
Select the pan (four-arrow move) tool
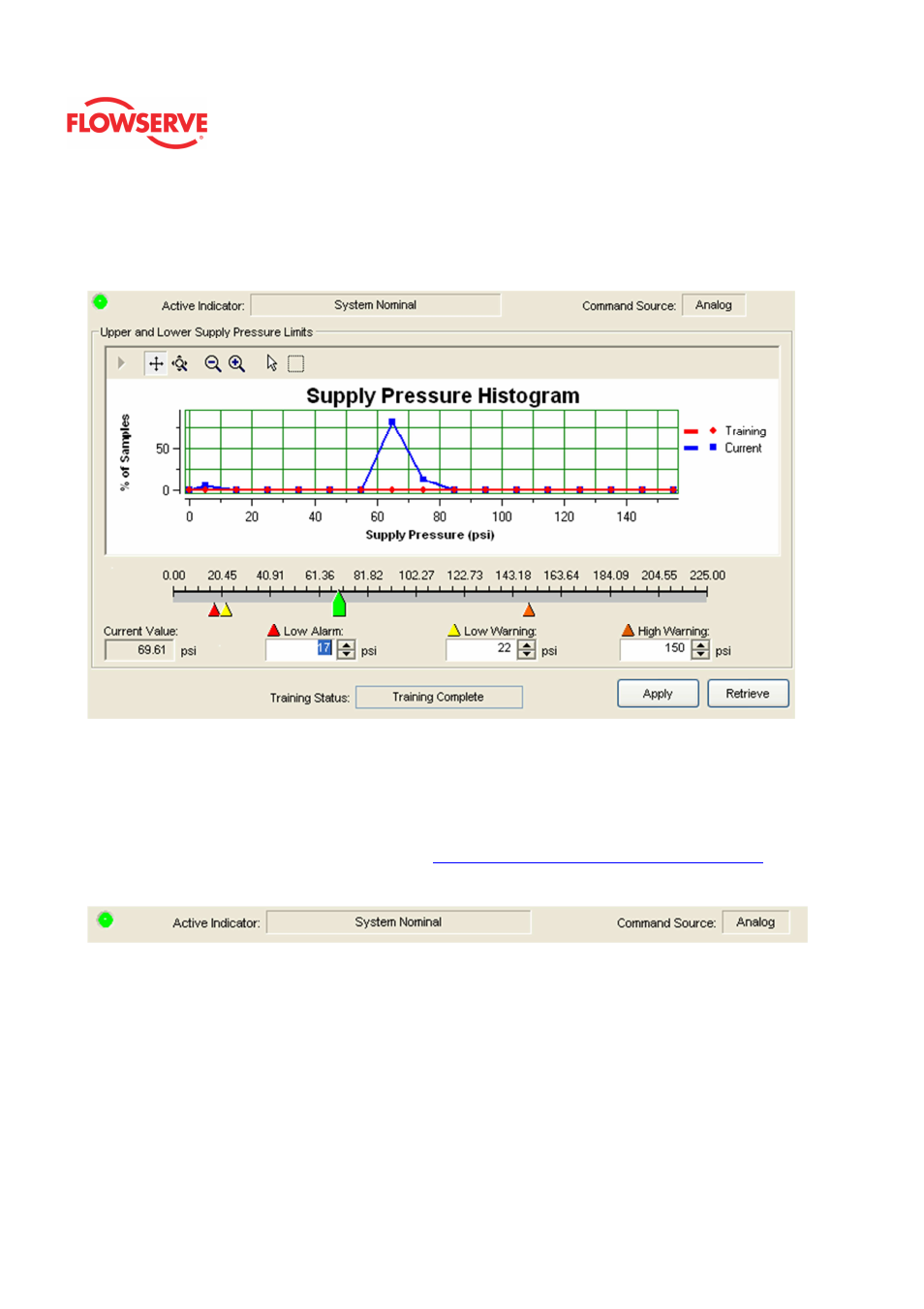156,364
